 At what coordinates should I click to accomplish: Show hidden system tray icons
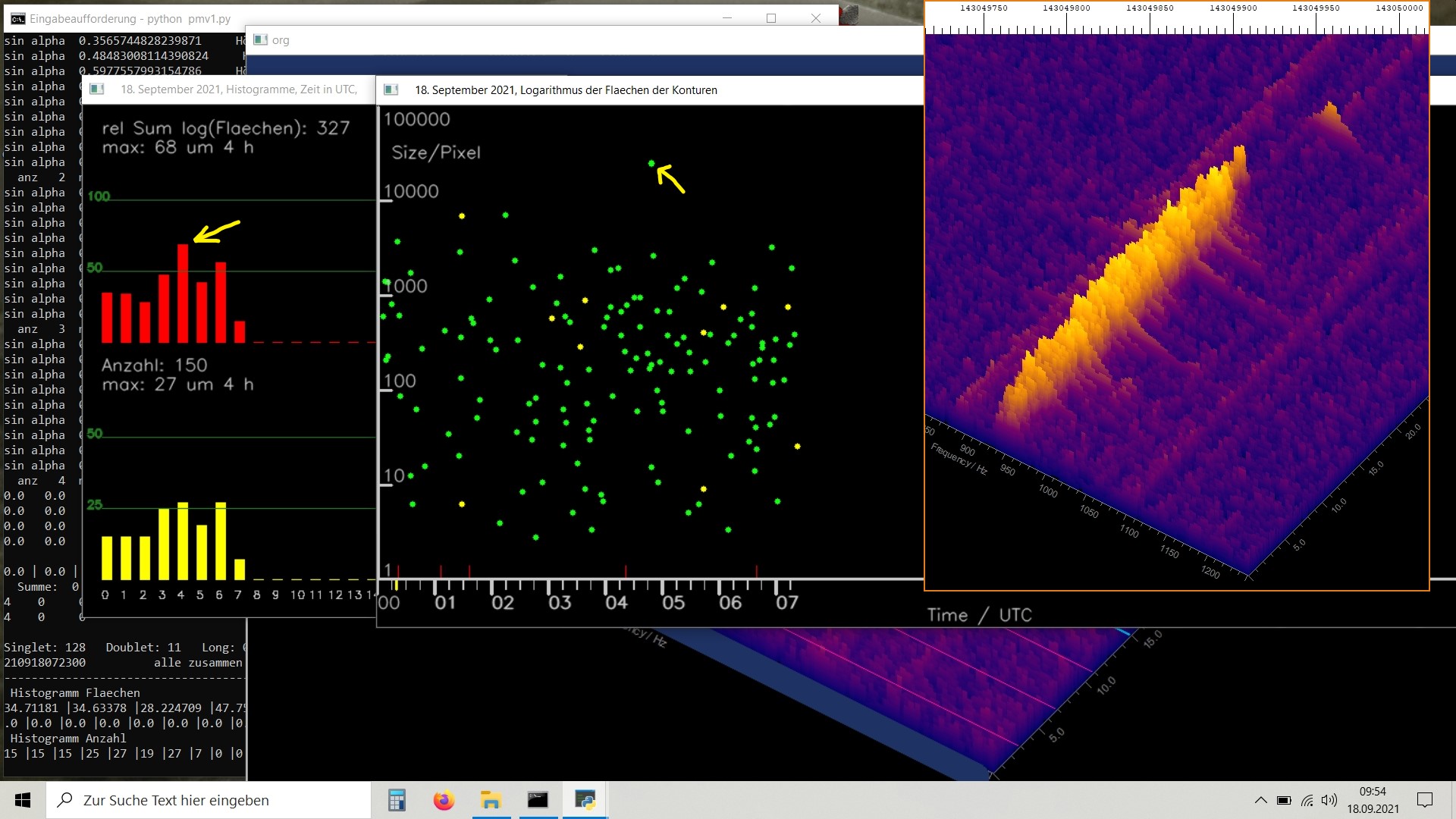[x=1260, y=800]
